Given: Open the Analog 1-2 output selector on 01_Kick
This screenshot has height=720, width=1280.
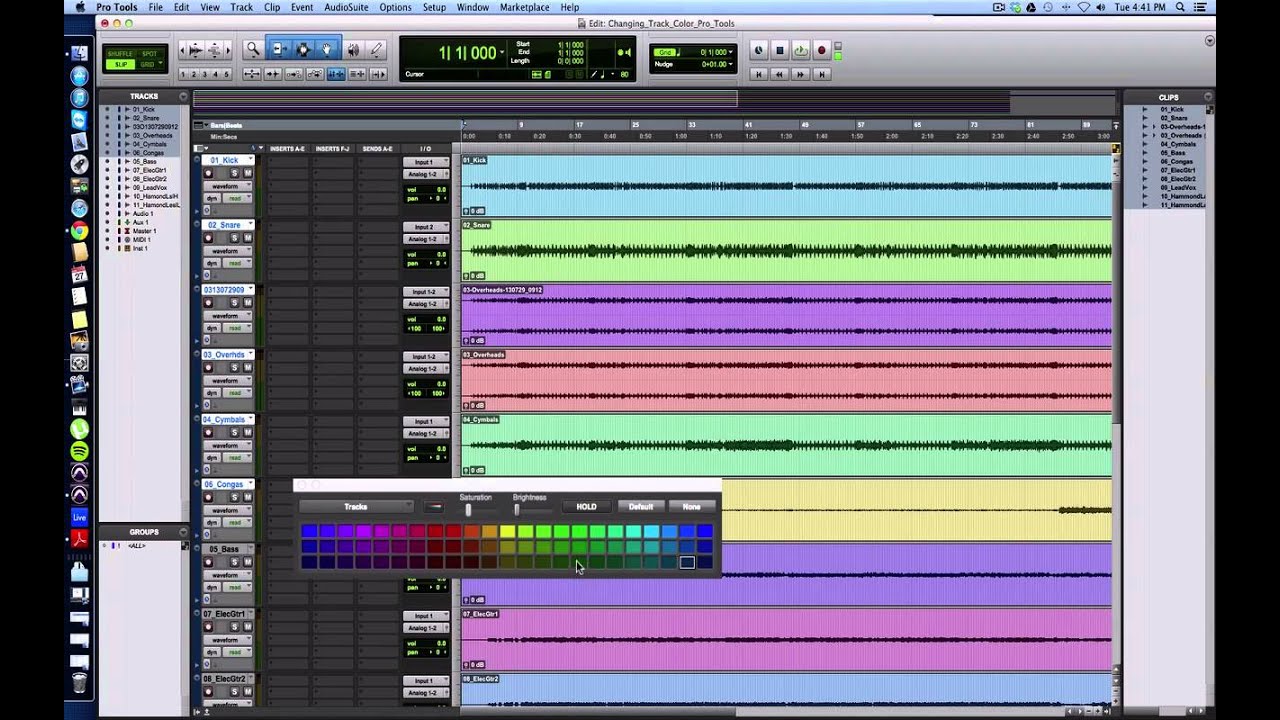Looking at the screenshot, I should (425, 174).
